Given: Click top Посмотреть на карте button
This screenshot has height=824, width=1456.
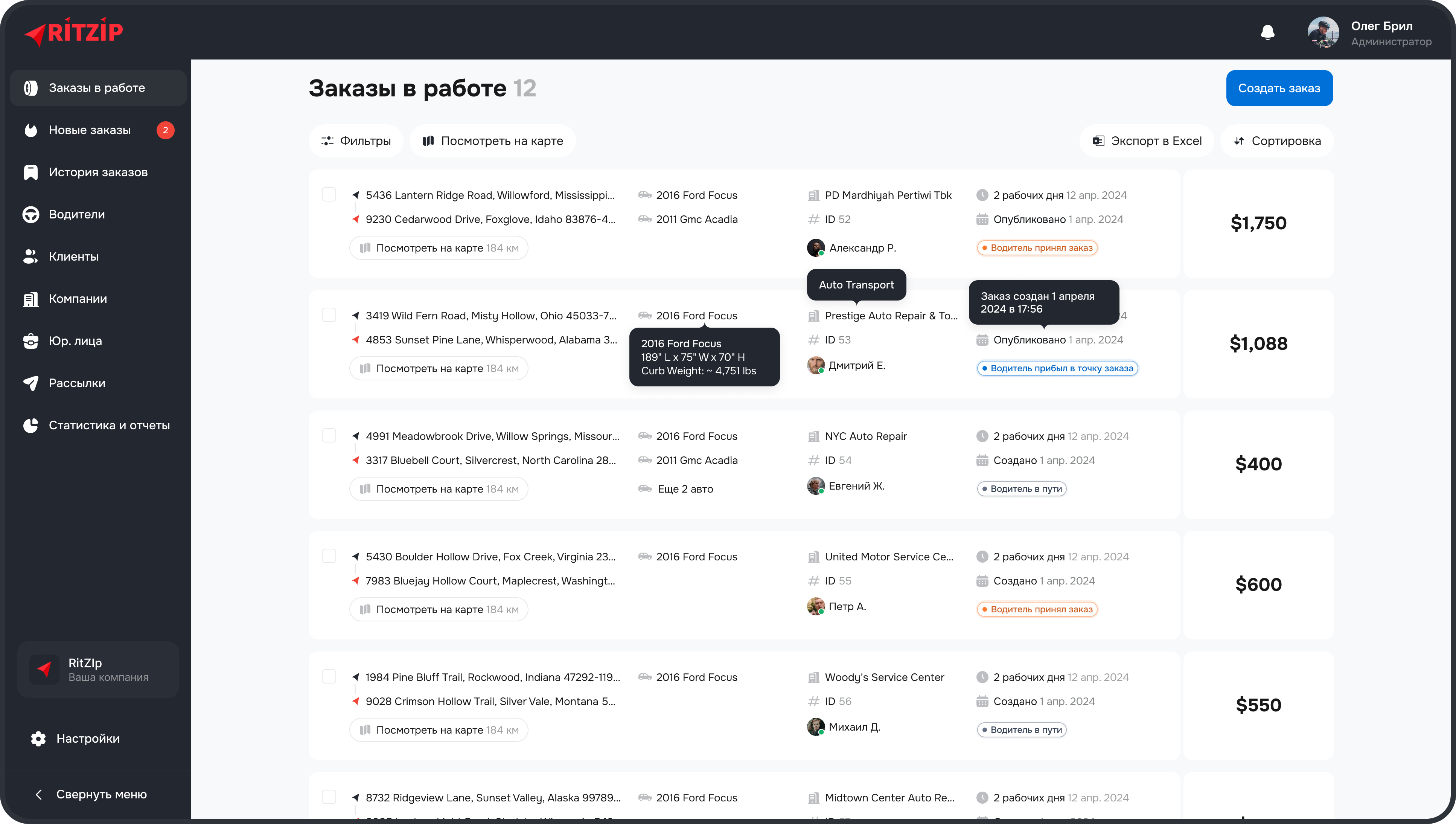Looking at the screenshot, I should point(493,141).
